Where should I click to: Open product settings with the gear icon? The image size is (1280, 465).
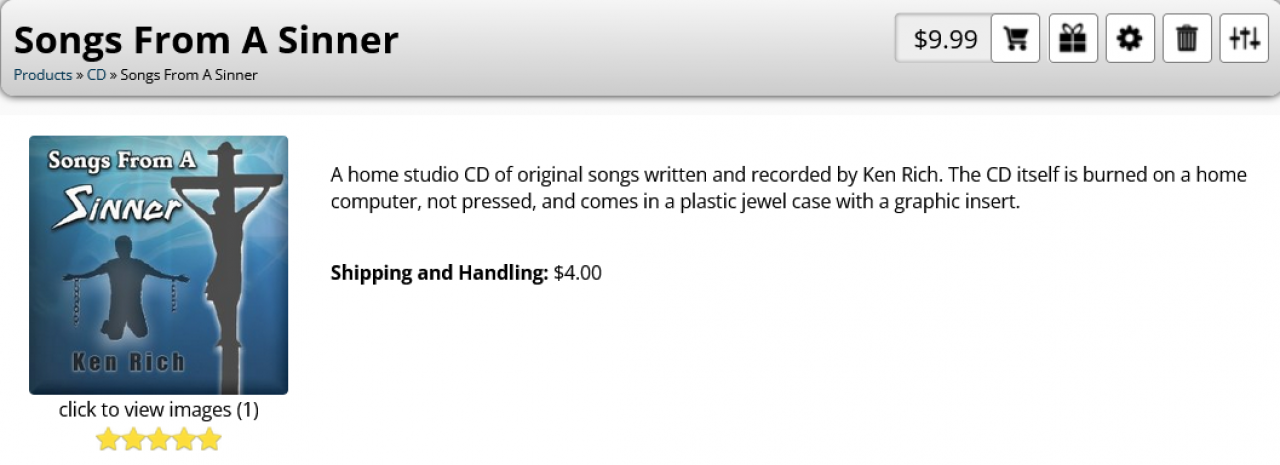tap(1130, 39)
